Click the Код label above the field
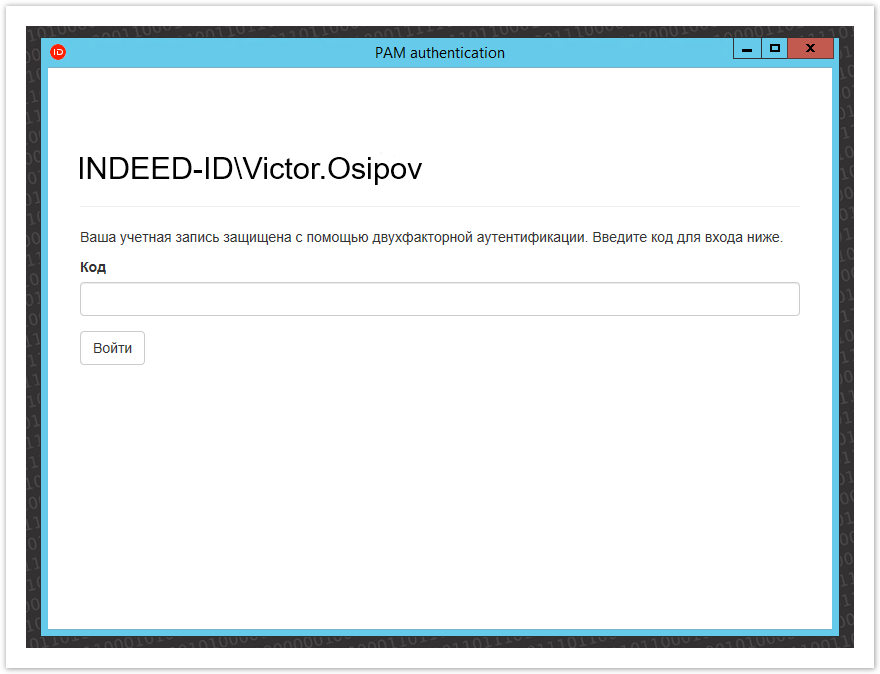This screenshot has width=880, height=674. 93,267
